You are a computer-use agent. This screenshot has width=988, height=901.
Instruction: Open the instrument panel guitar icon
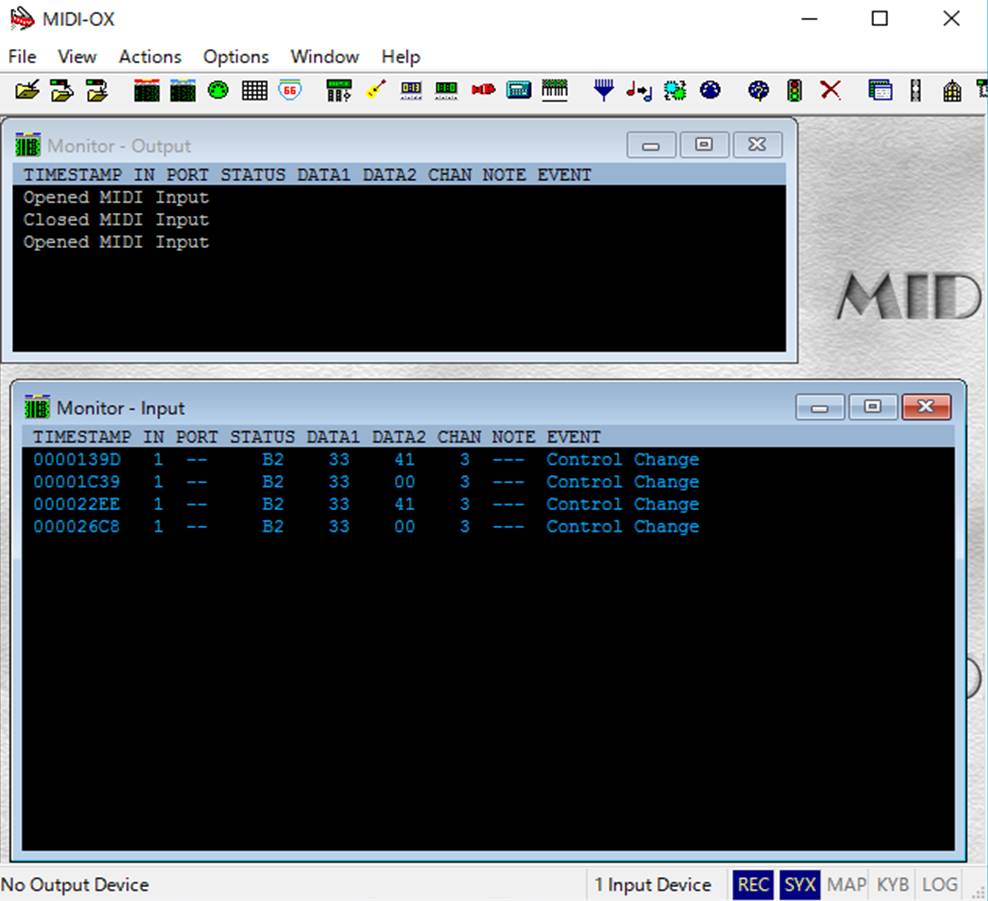(x=376, y=91)
